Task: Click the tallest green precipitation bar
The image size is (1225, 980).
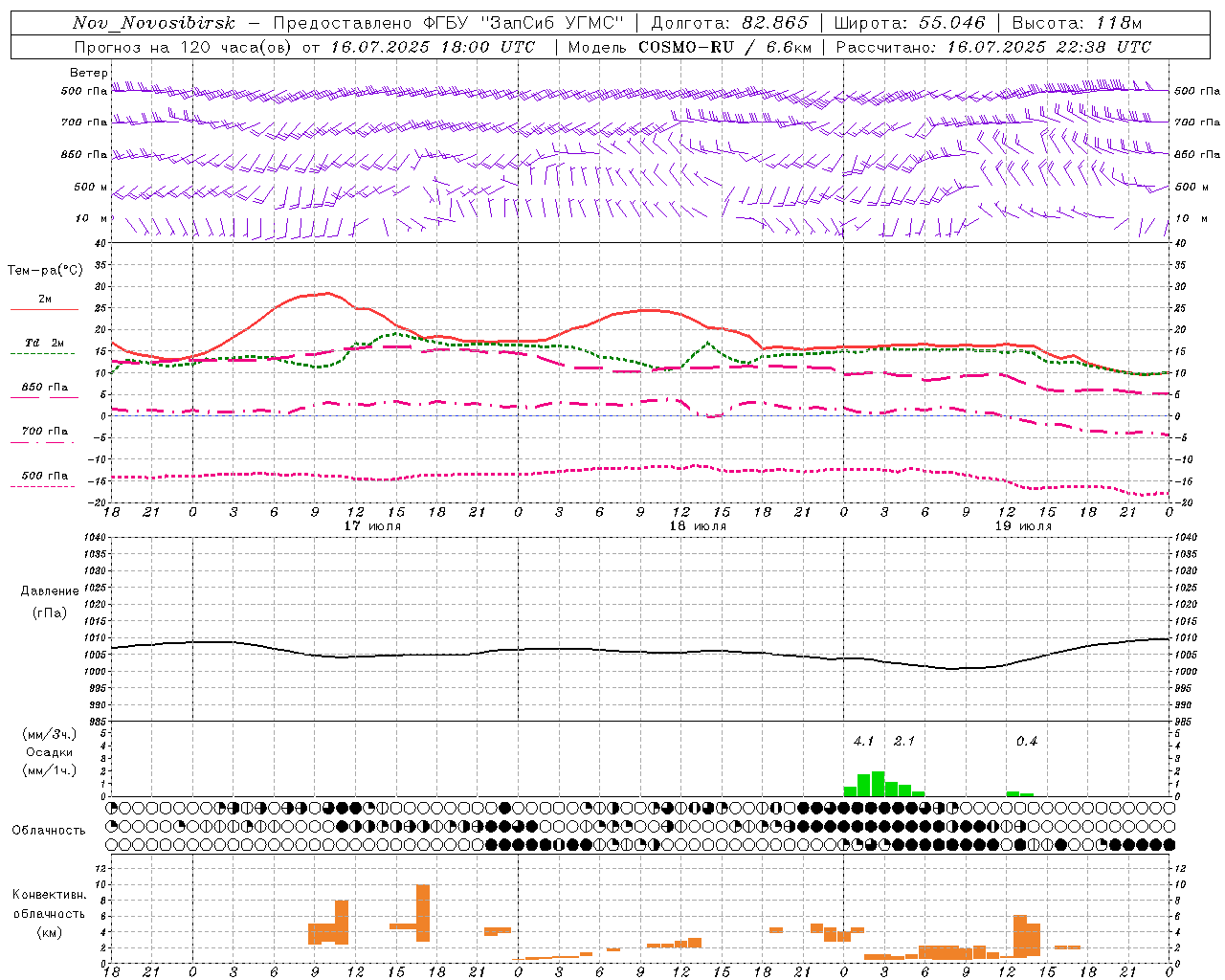Action: pyautogui.click(x=878, y=784)
